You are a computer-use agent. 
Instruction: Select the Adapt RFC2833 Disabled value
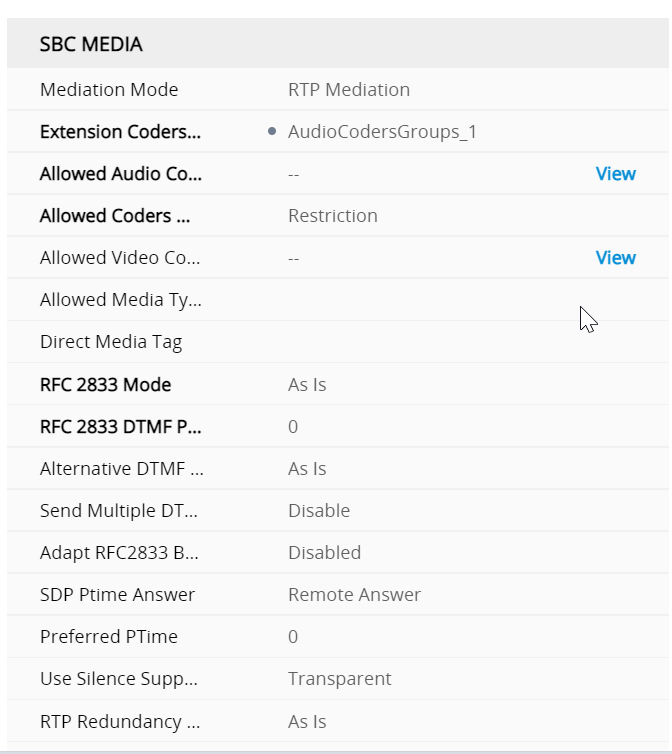324,553
